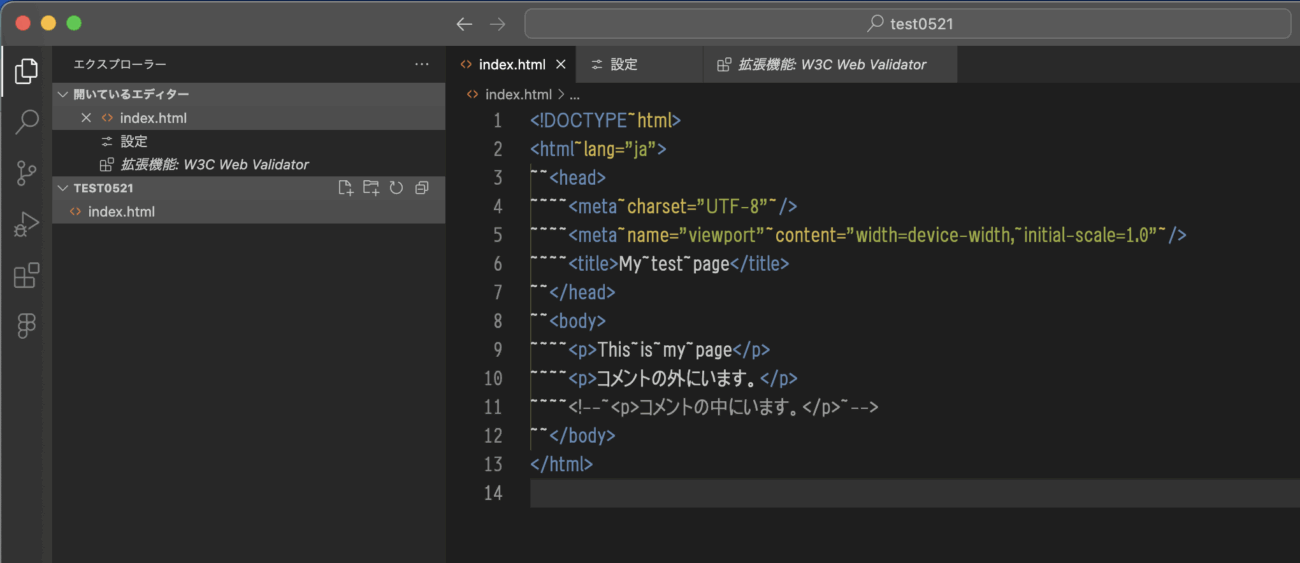Open the Source Control view
1300x563 pixels.
[x=26, y=173]
